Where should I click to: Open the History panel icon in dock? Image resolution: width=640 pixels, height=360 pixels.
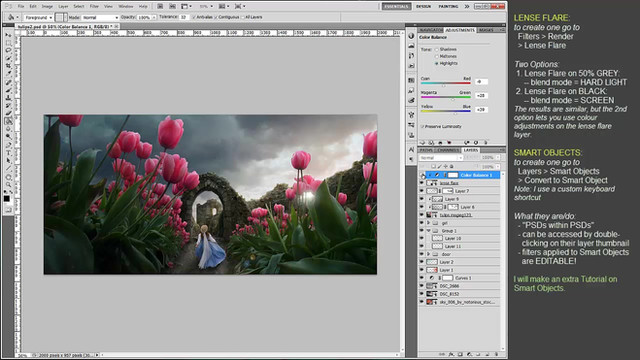point(411,56)
